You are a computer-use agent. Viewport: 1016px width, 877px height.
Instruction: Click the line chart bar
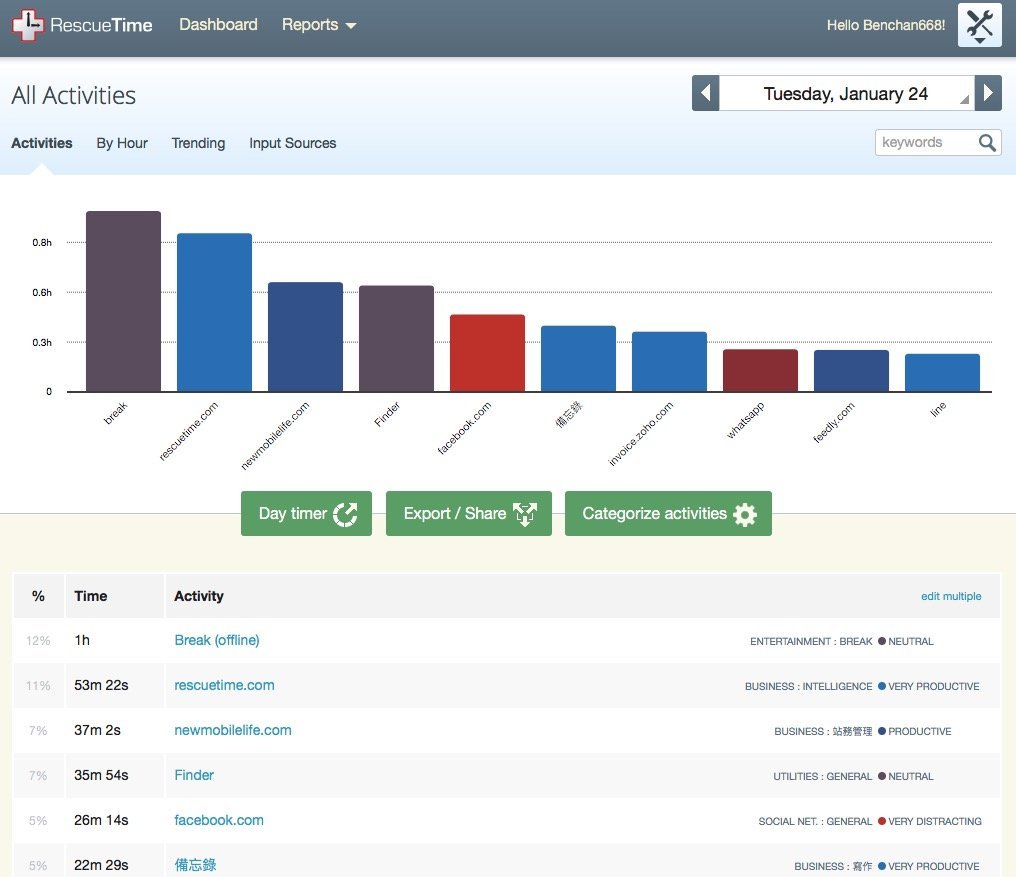coord(943,373)
